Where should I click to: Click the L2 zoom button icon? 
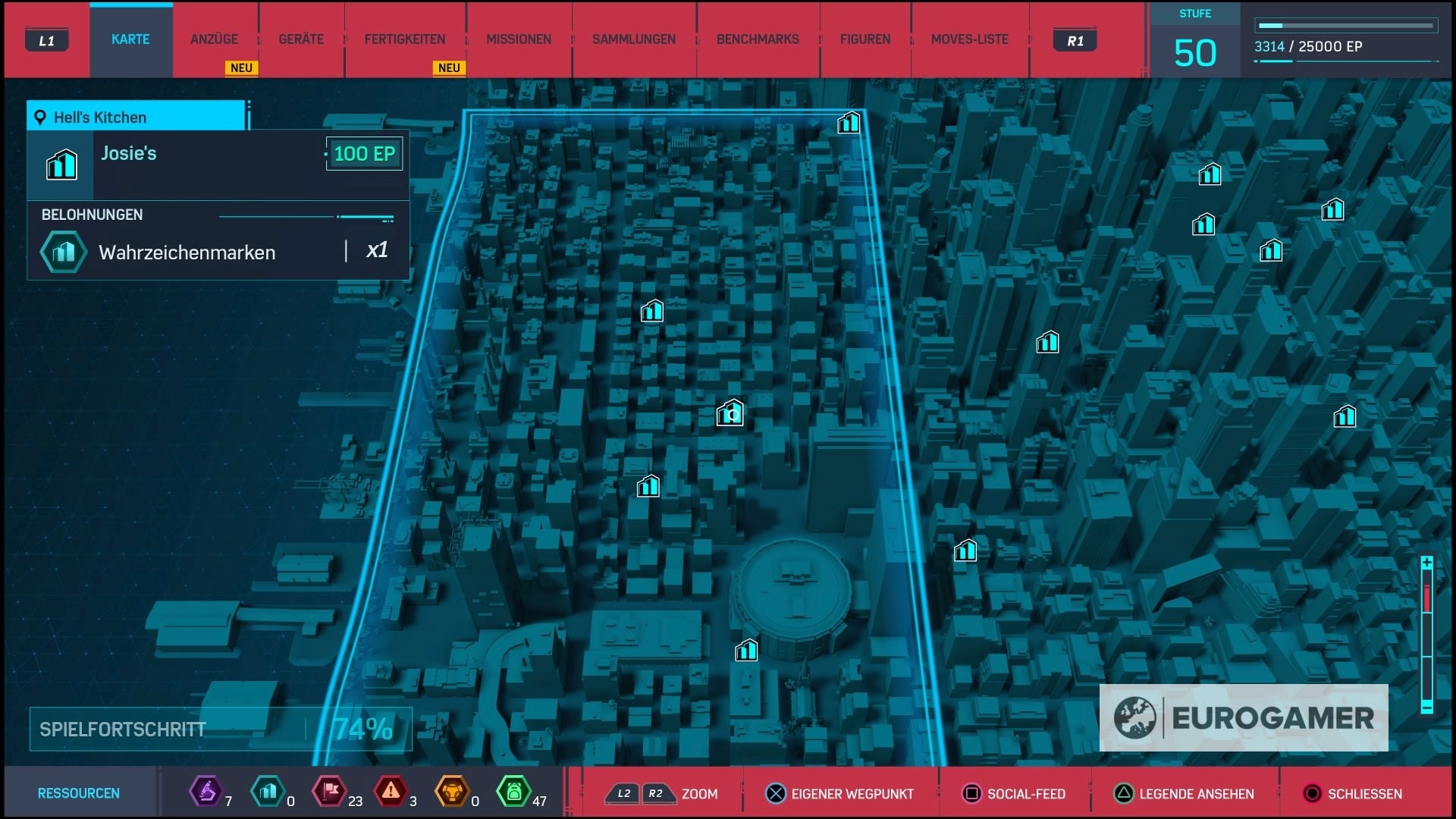coord(623,794)
